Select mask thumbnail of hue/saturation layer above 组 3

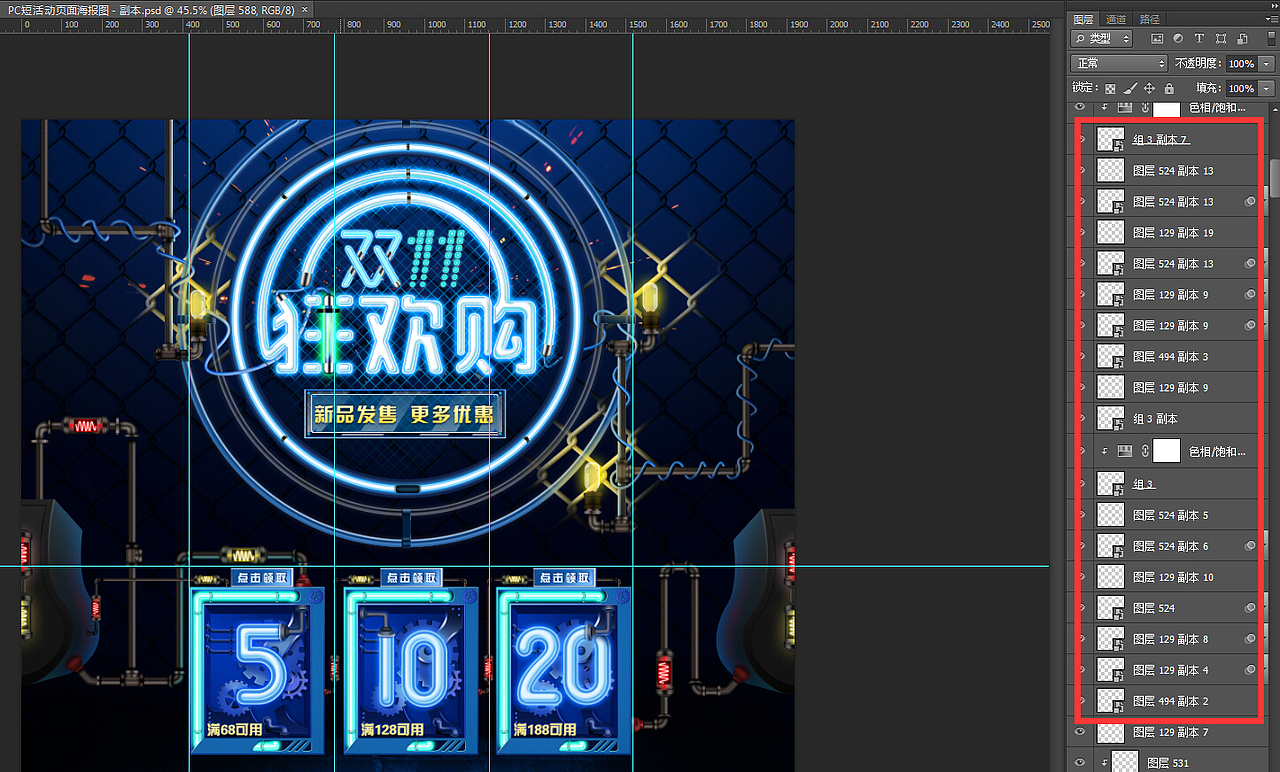click(1166, 451)
